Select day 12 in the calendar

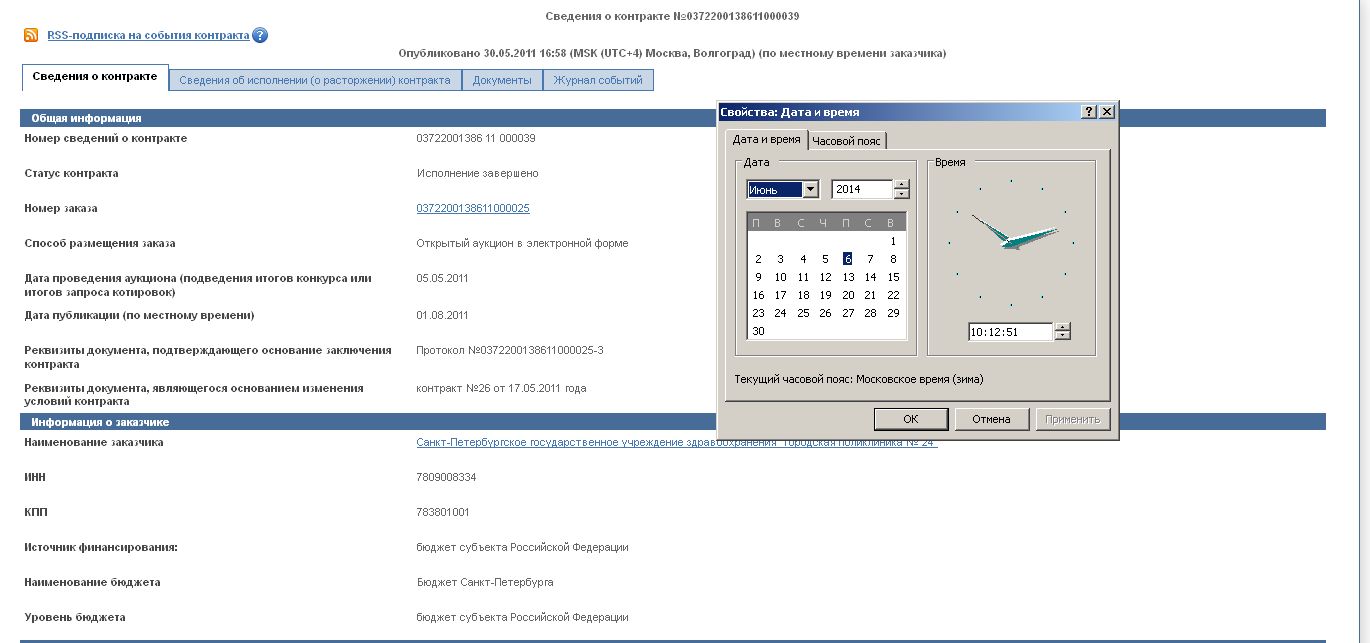(x=825, y=277)
